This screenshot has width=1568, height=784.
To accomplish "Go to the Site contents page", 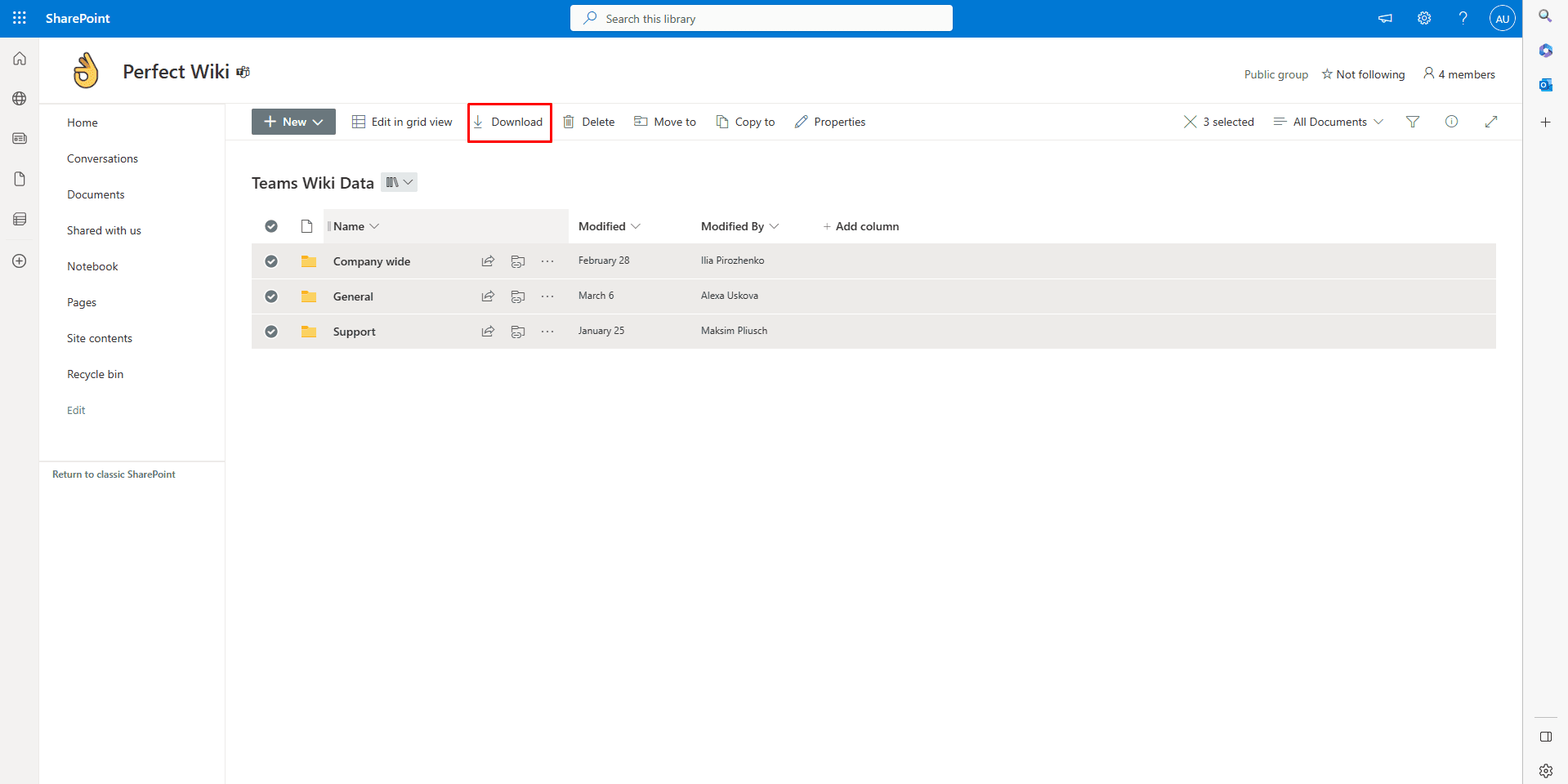I will click(99, 337).
